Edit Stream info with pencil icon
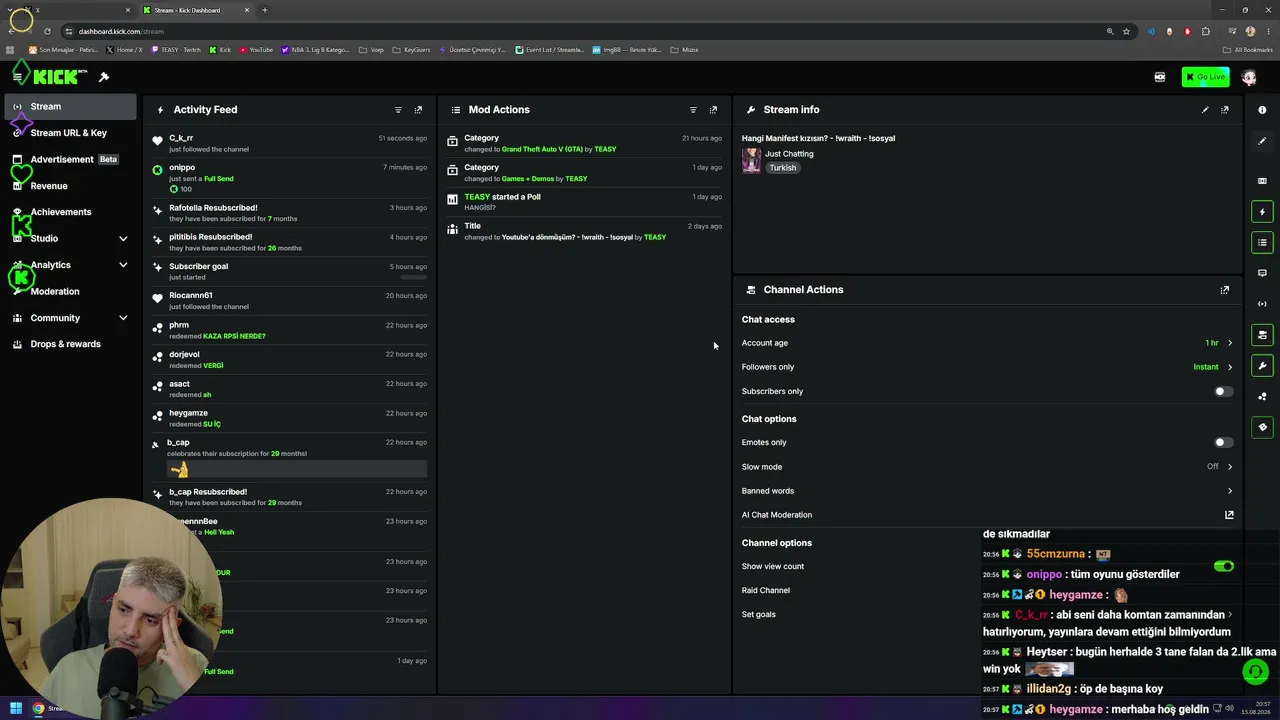 [x=1205, y=110]
